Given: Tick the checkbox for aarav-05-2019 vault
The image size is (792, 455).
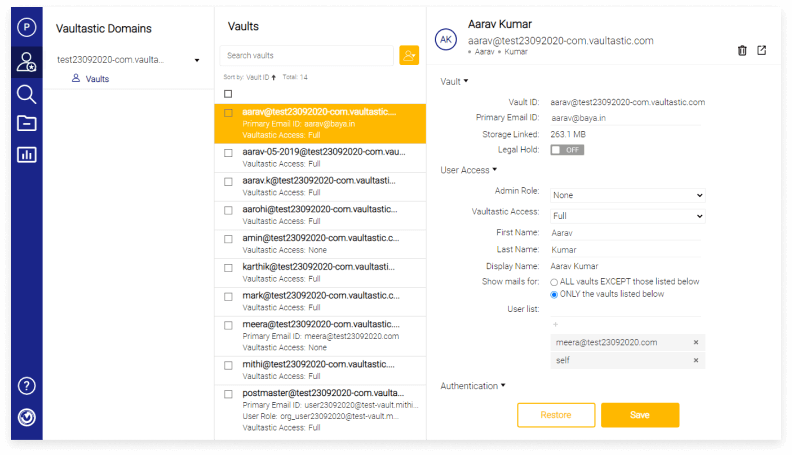Looking at the screenshot, I should 228,153.
